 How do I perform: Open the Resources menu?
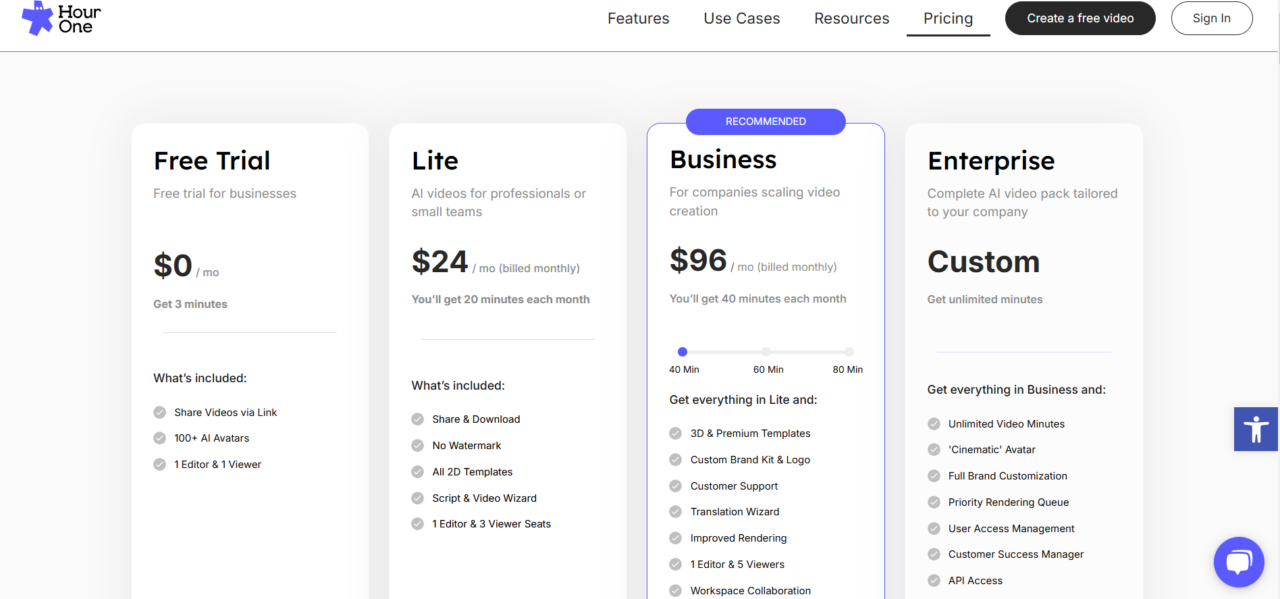[x=851, y=18]
